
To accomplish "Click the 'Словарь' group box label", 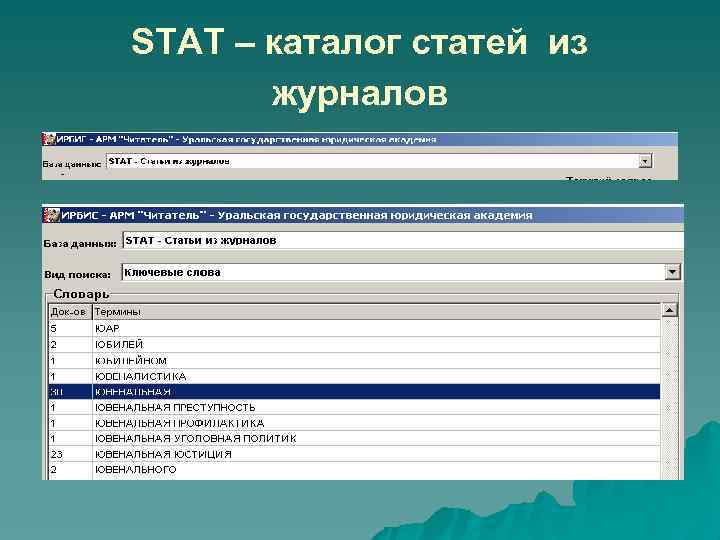I will click(81, 293).
